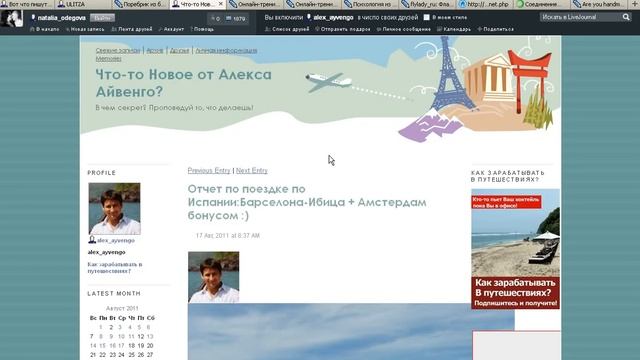
Task: Open the Архив link in journal header
Action: tap(155, 51)
